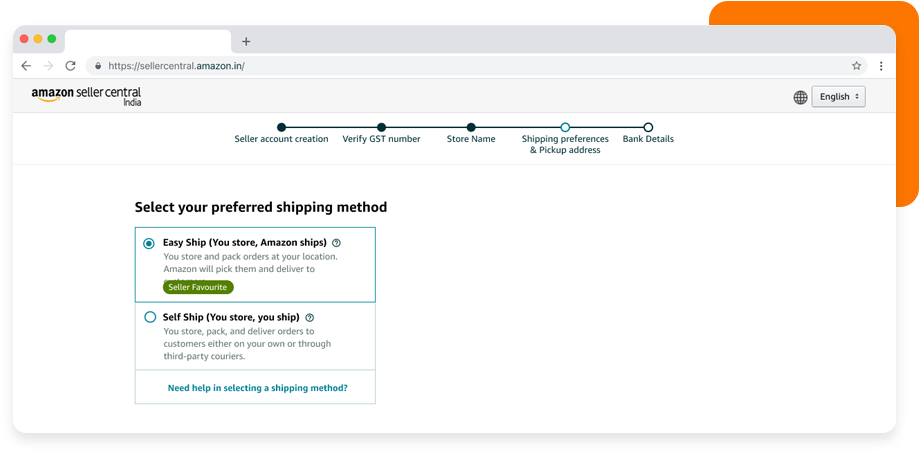Bookmark page with the star icon
Image resolution: width=920 pixels, height=454 pixels.
[x=856, y=66]
